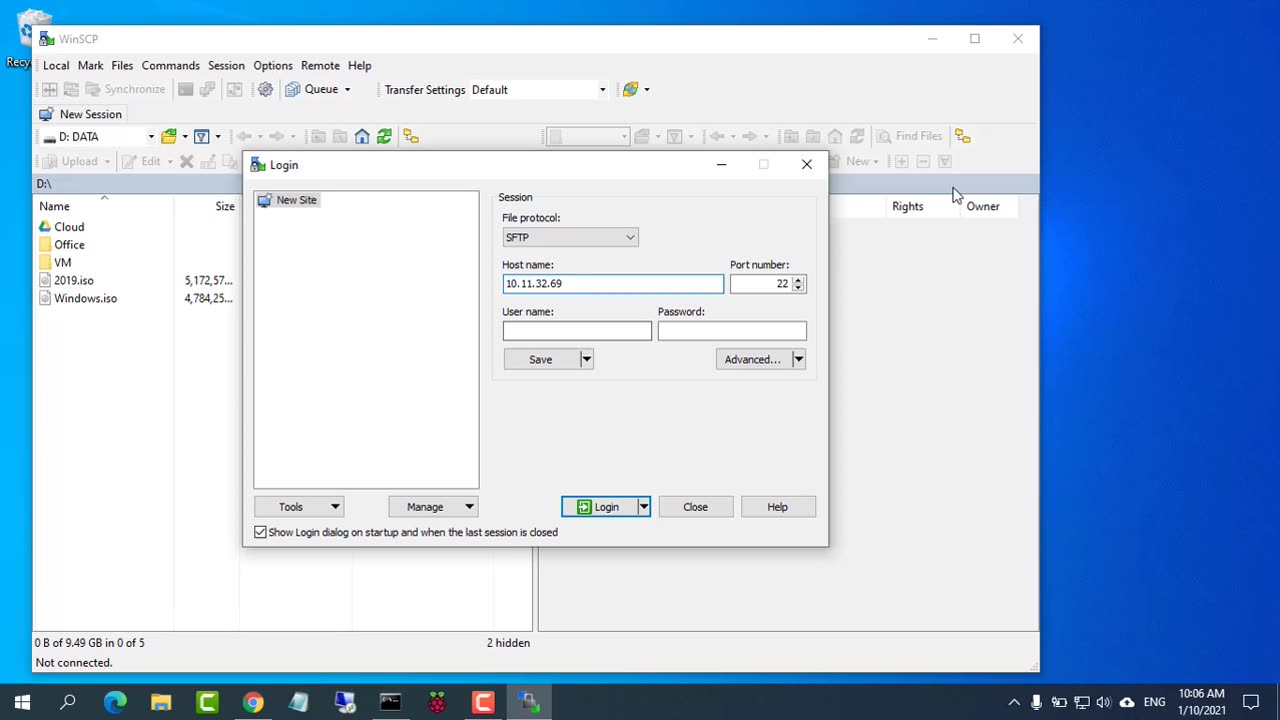Click the taskbar search icon
The image size is (1280, 720).
[x=68, y=702]
